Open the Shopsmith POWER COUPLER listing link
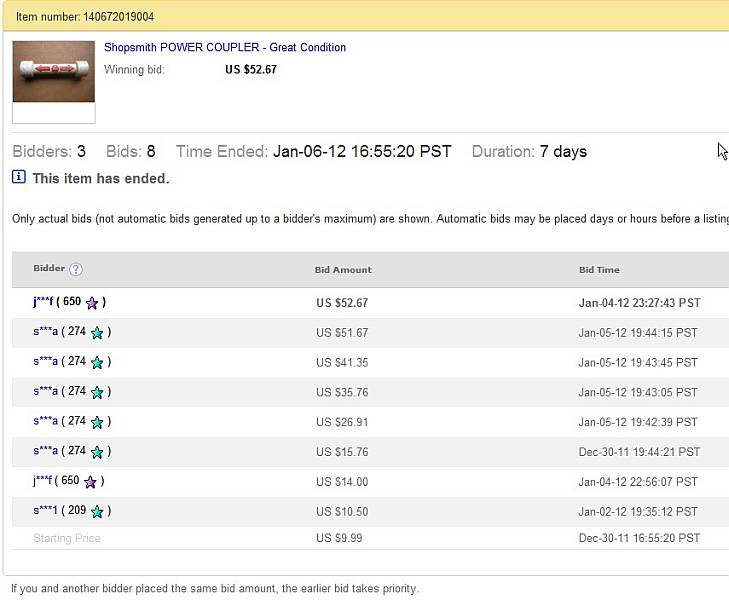This screenshot has width=729, height=600. point(225,47)
